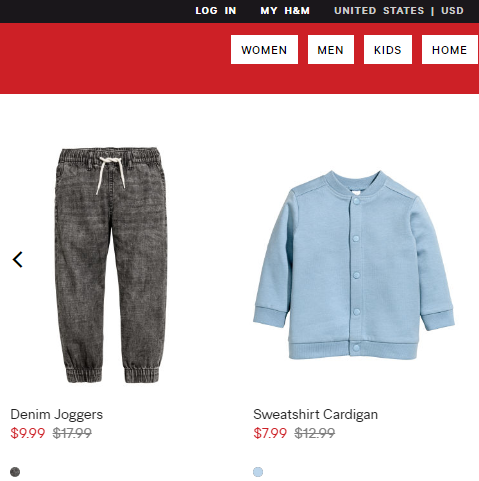The width and height of the screenshot is (479, 481).
Task: Select light blue swatch under Sweatshirt Cardigan
Action: 258,472
